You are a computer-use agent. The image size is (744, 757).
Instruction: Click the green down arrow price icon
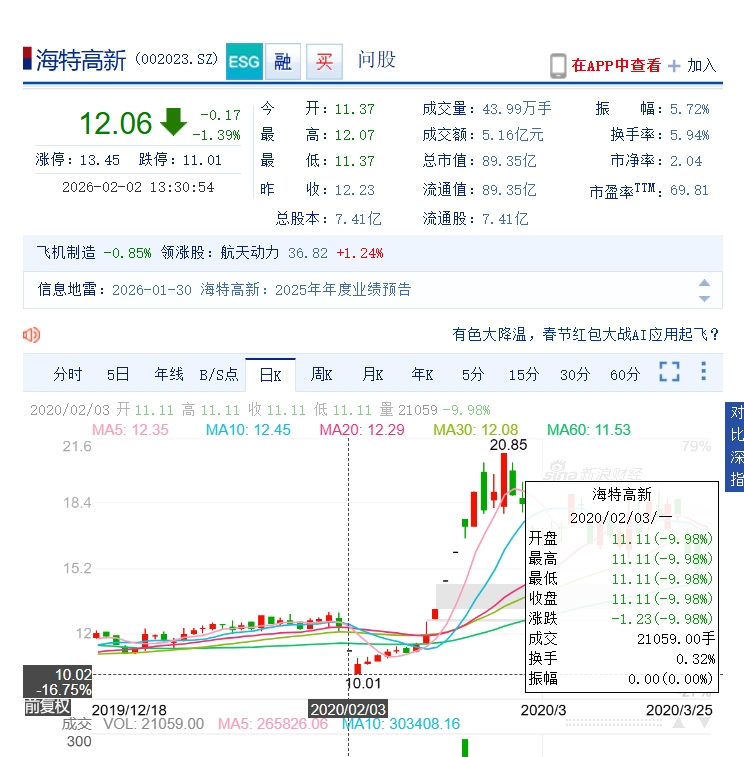coord(173,122)
